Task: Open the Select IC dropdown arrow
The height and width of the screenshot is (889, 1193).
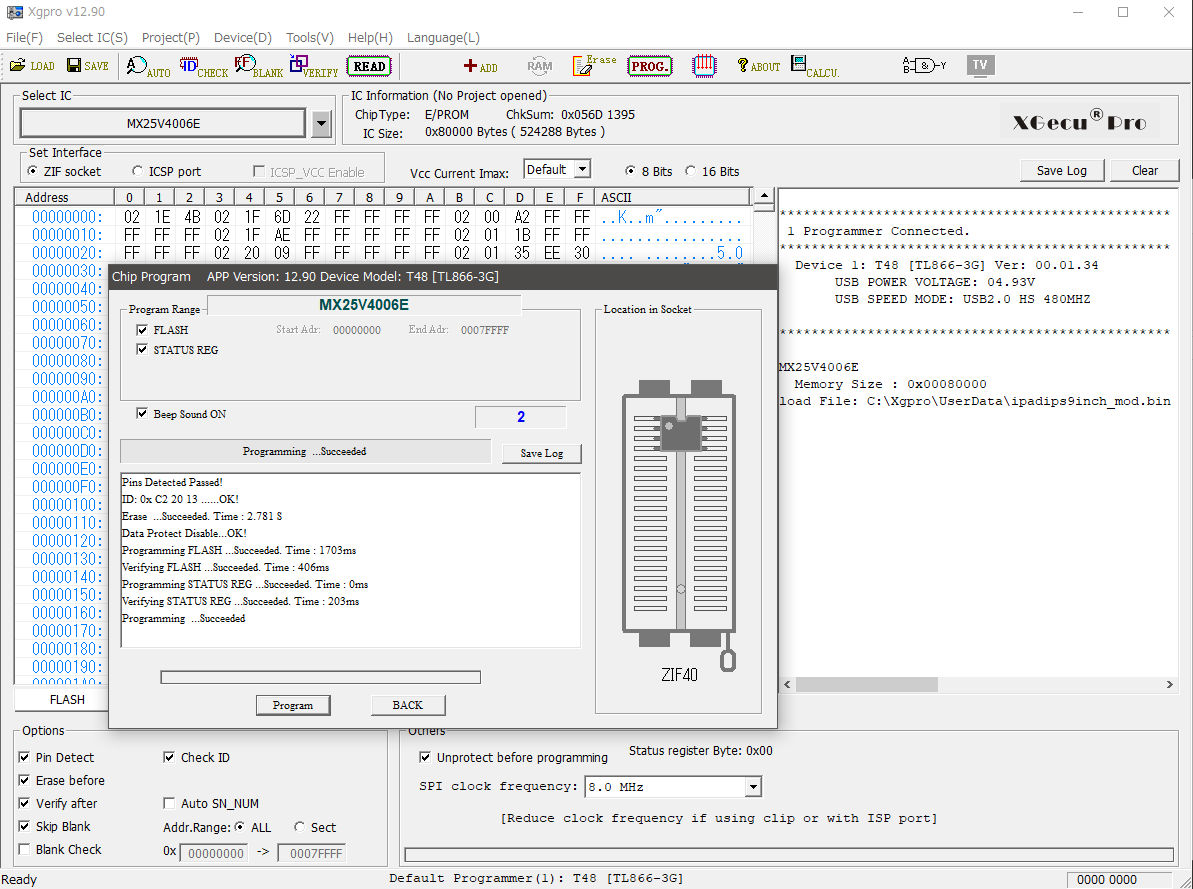Action: coord(322,123)
